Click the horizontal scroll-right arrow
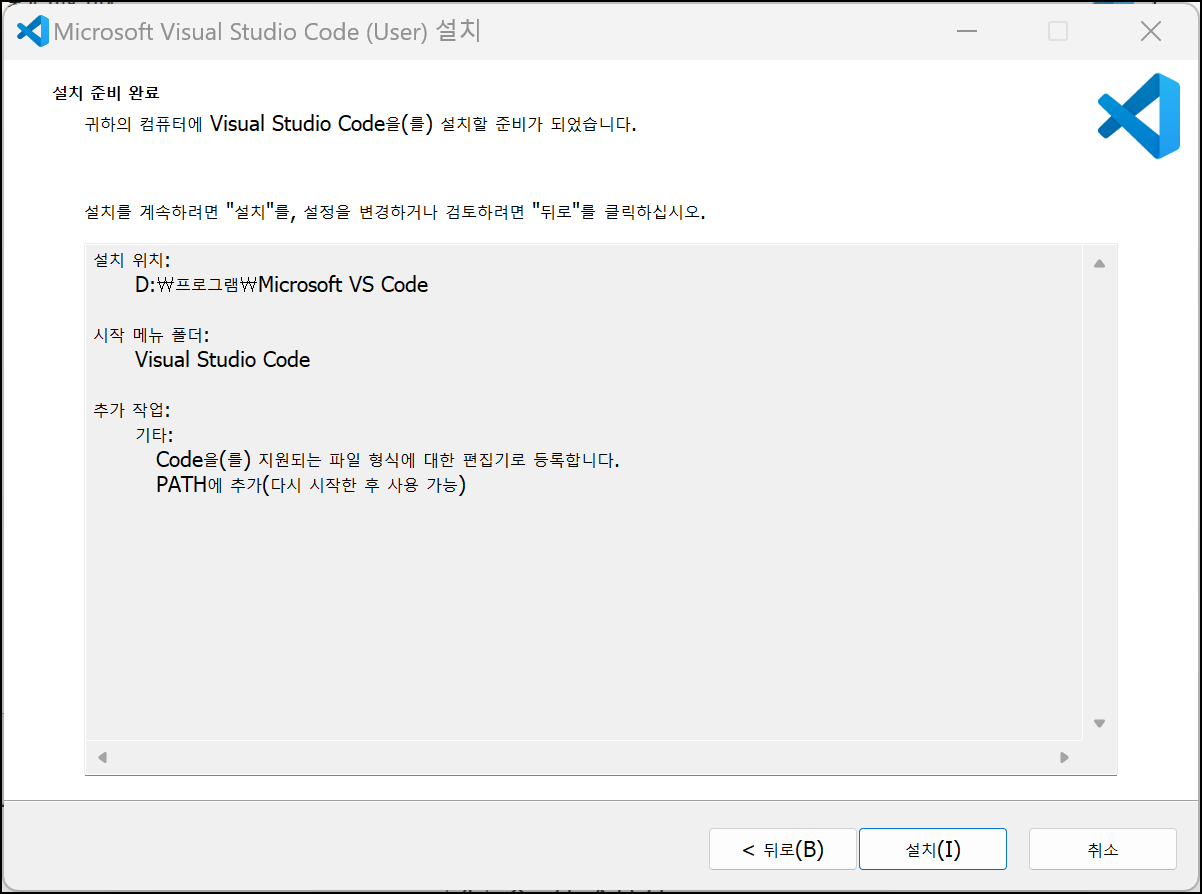The image size is (1202, 894). (1064, 758)
